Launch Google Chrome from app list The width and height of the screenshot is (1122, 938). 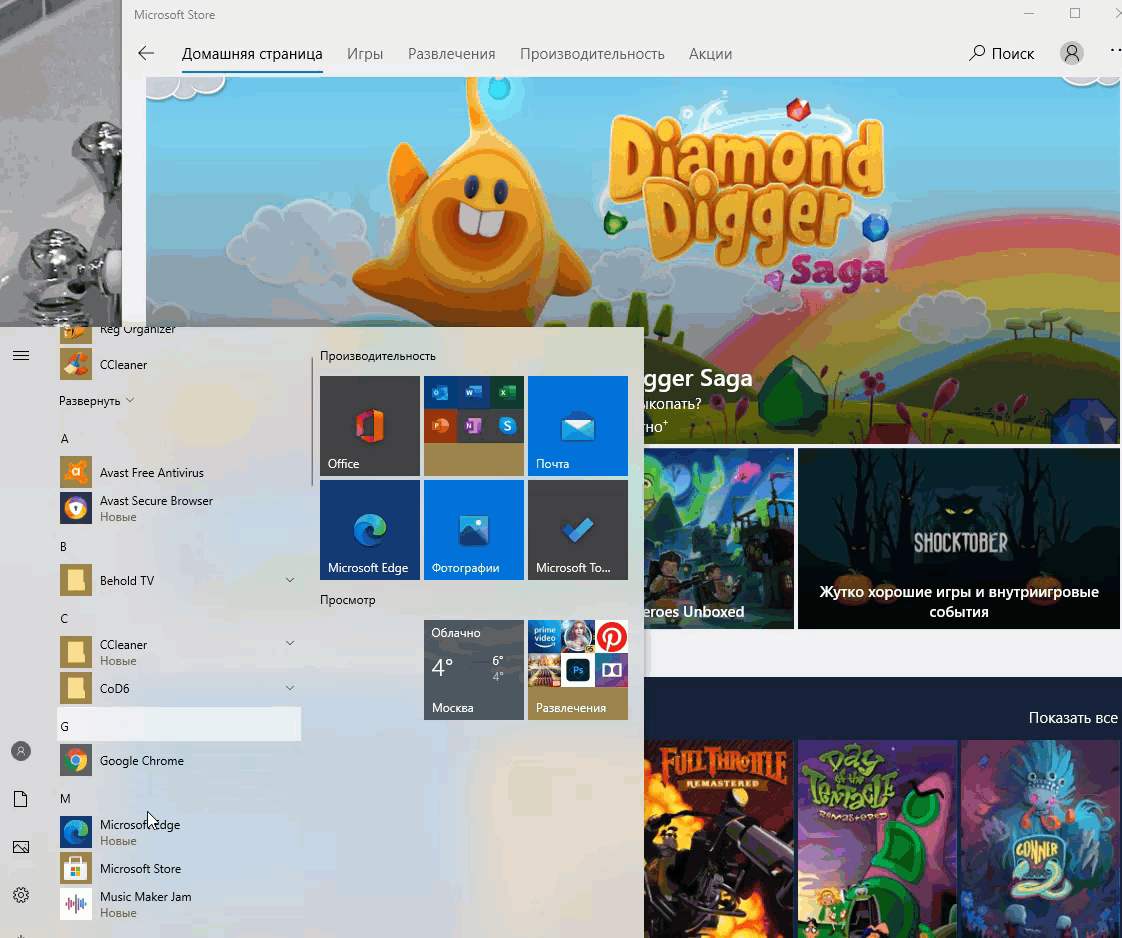[x=179, y=761]
